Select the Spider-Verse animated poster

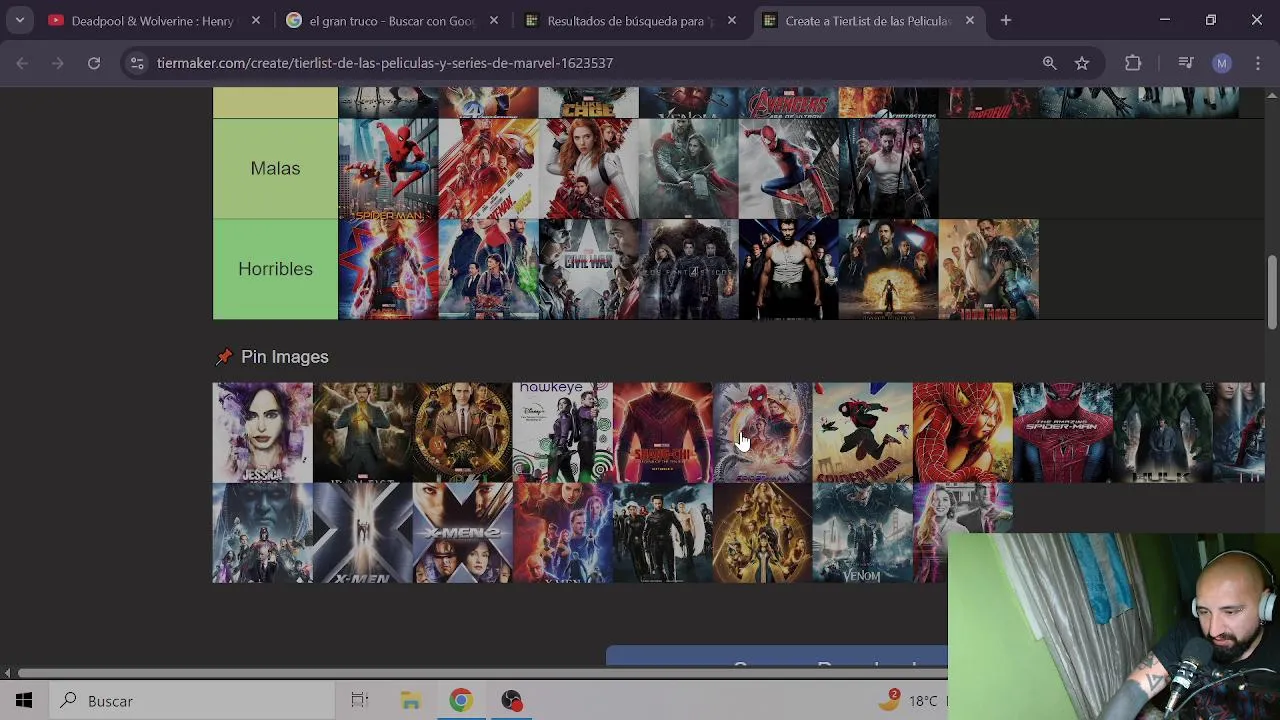(x=863, y=432)
